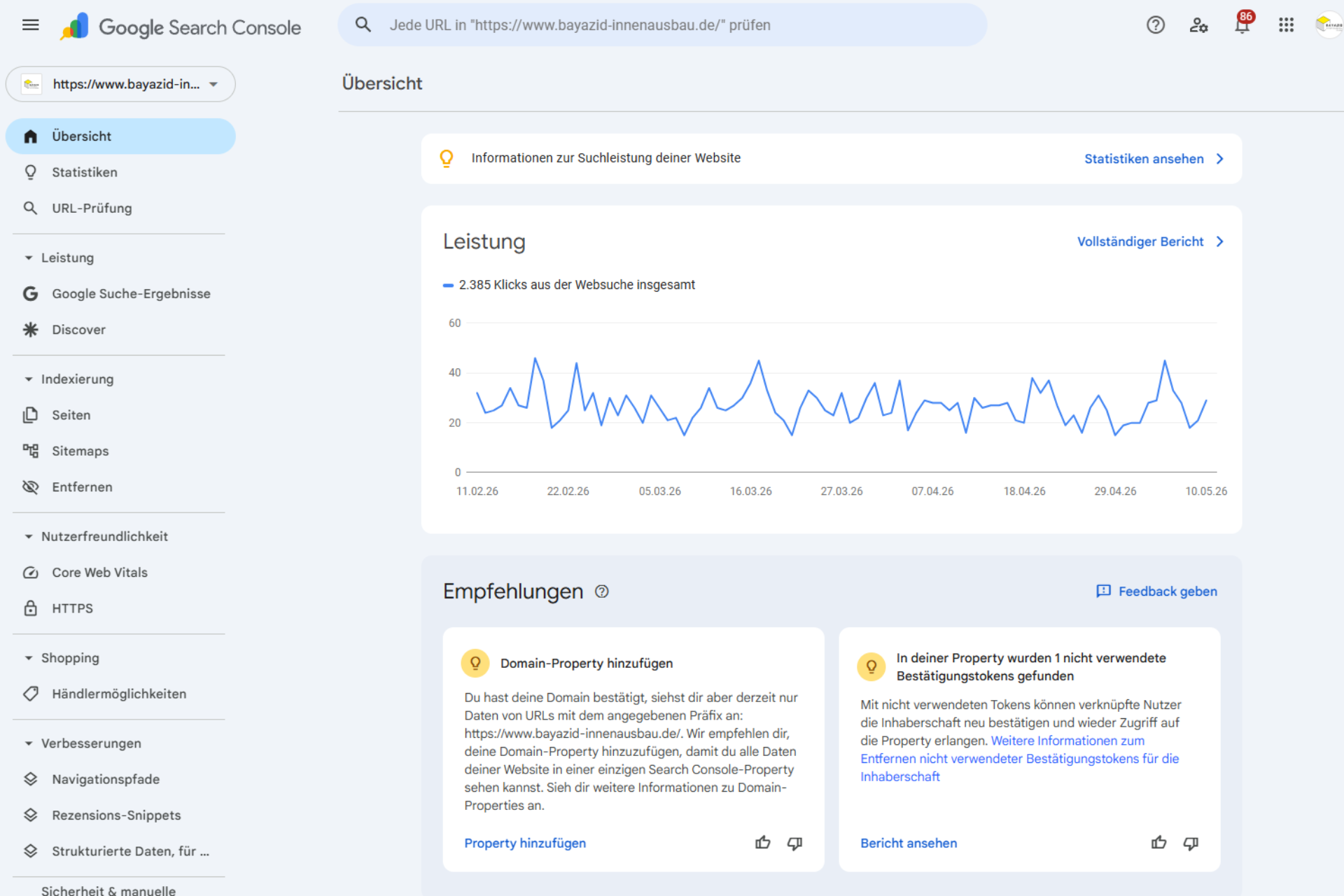
Task: Open the property selector dropdown
Action: tap(120, 84)
